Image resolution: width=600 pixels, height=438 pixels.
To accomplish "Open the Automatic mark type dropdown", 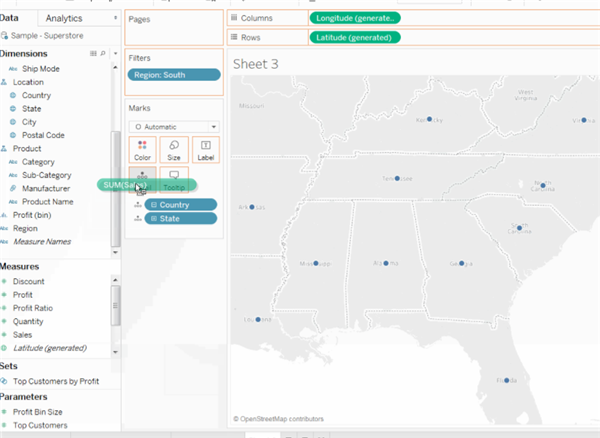I will tap(174, 127).
